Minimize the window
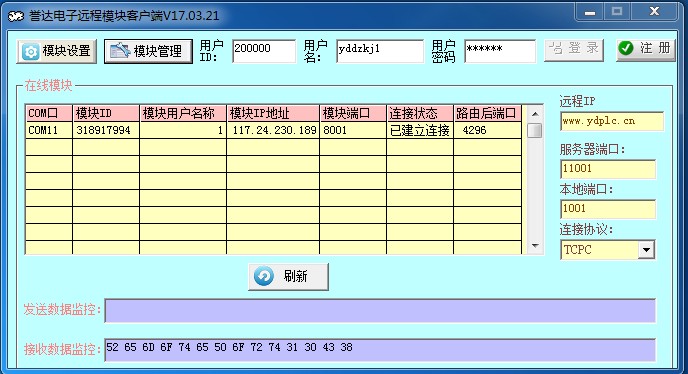 coord(590,12)
